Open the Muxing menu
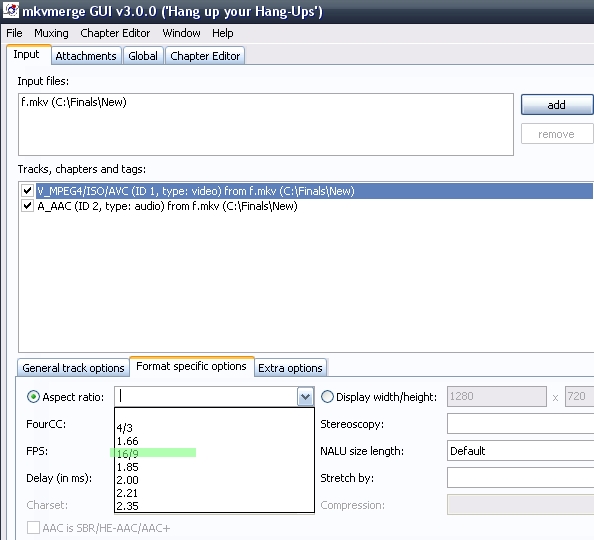 [52, 33]
